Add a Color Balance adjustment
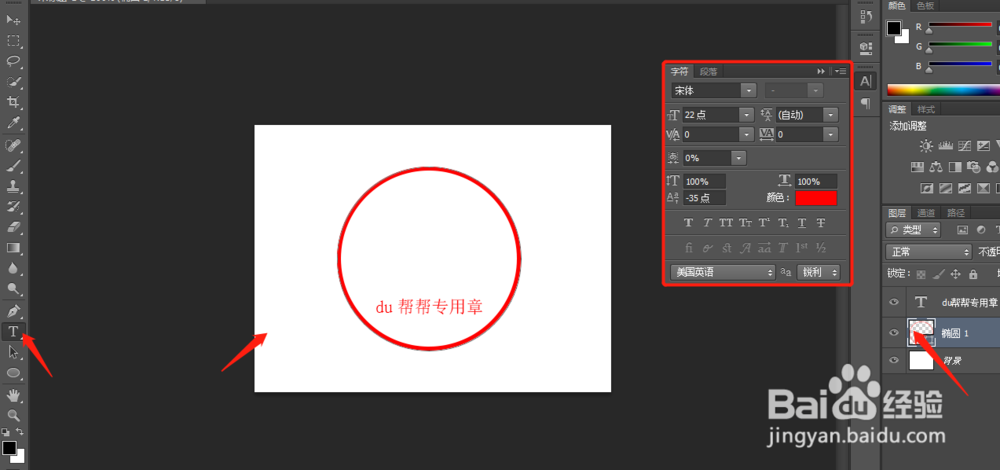Viewport: 1000px width, 470px height. (936, 167)
